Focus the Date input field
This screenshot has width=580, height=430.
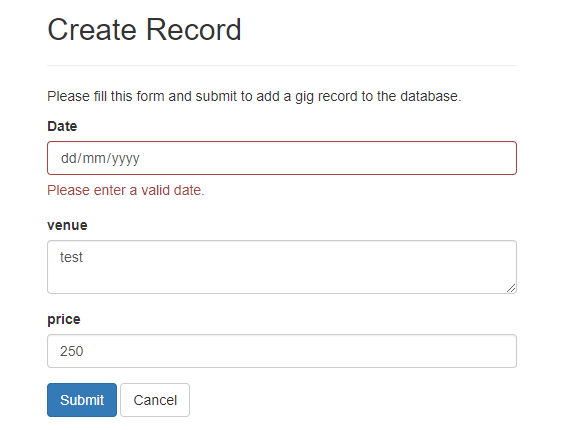point(282,158)
